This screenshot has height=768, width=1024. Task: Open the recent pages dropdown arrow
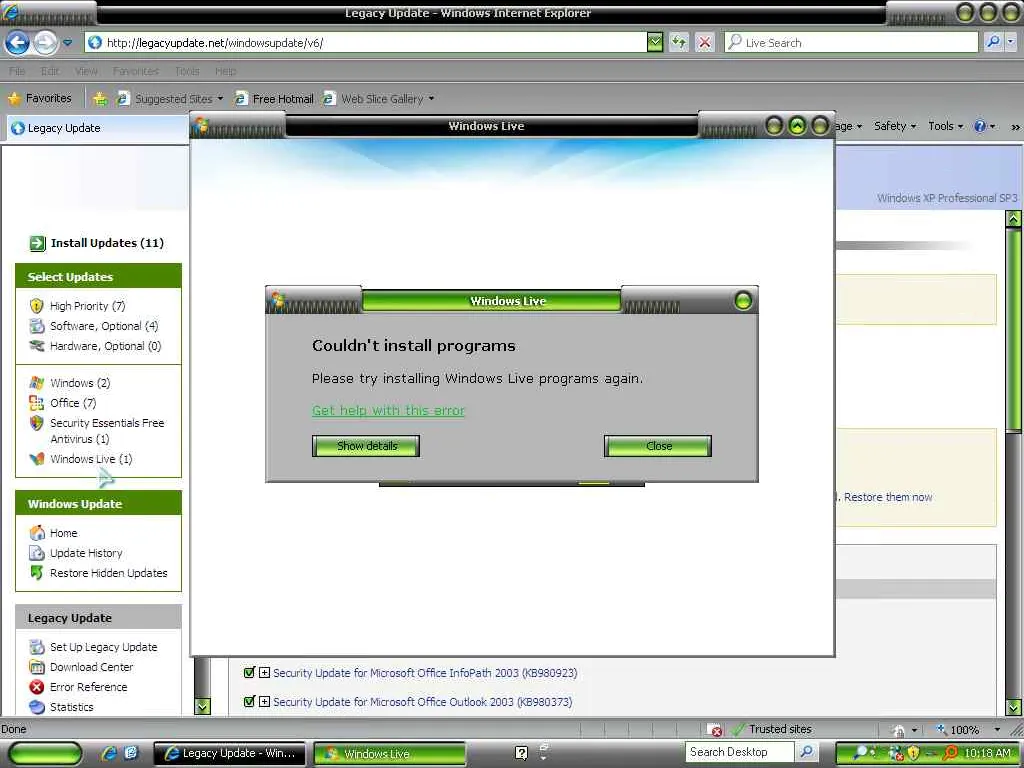68,43
